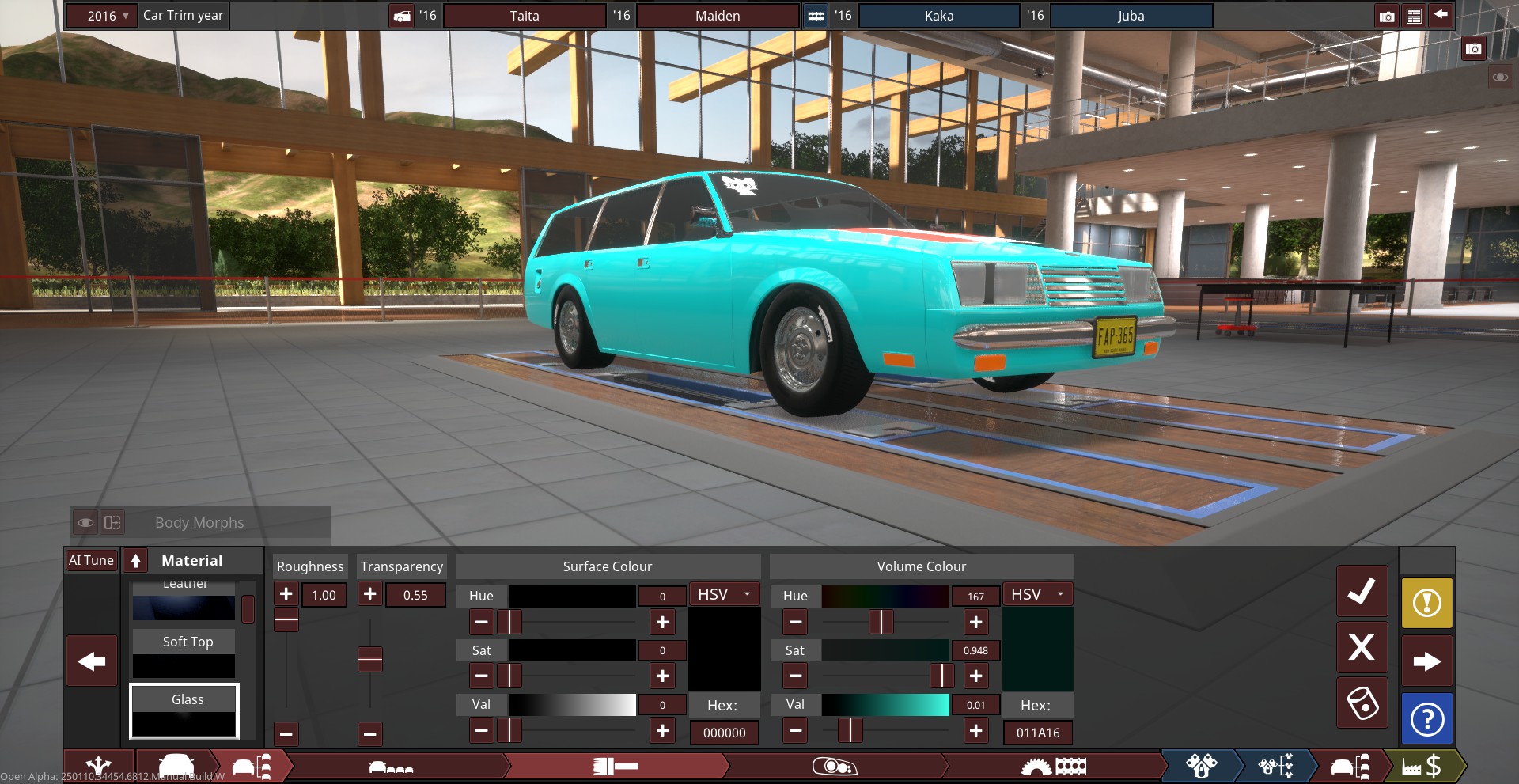This screenshot has width=1519, height=784.
Task: Open the yellow warnings icon
Action: [x=1426, y=603]
